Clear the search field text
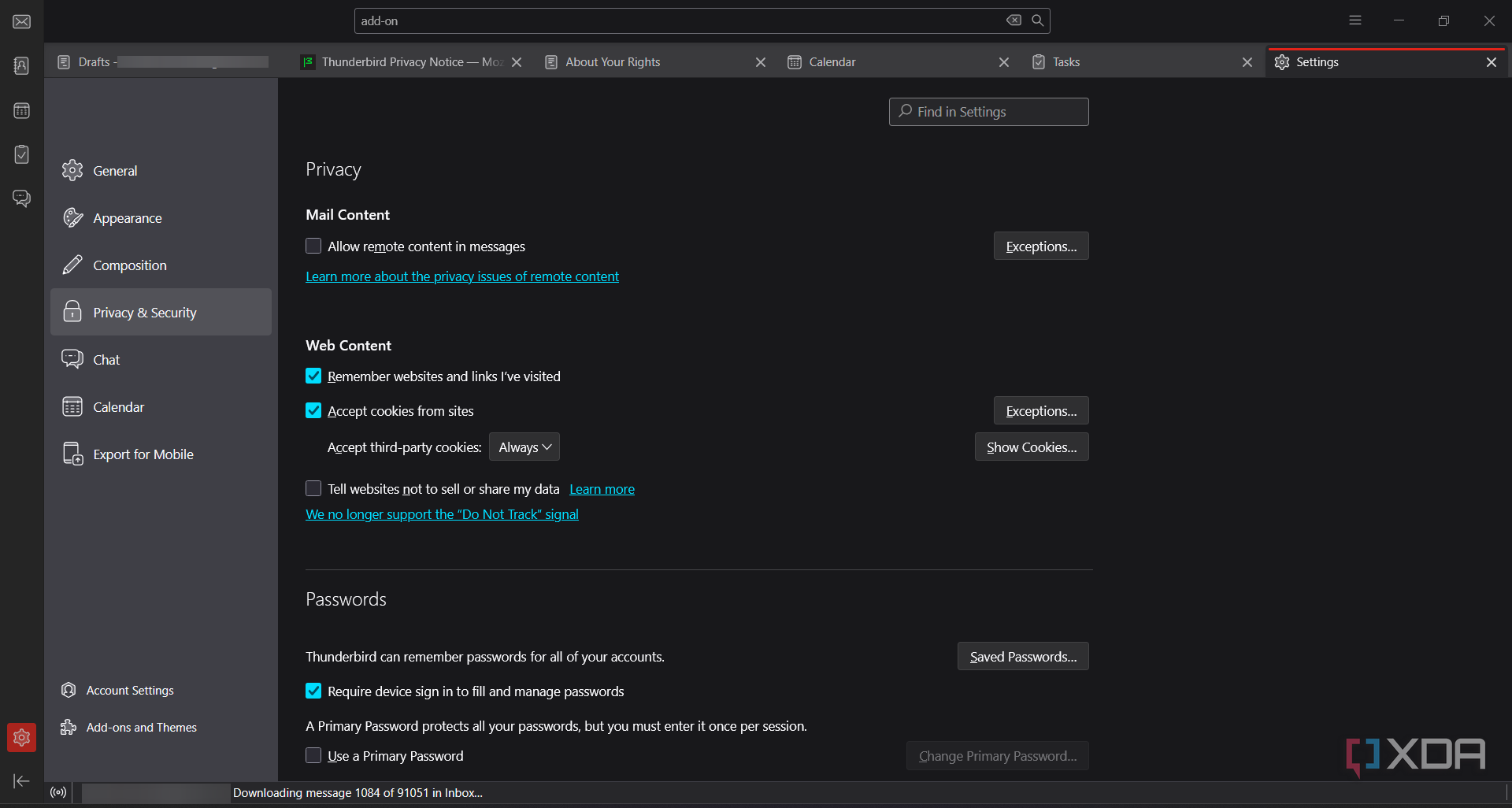1512x808 pixels. (1014, 20)
